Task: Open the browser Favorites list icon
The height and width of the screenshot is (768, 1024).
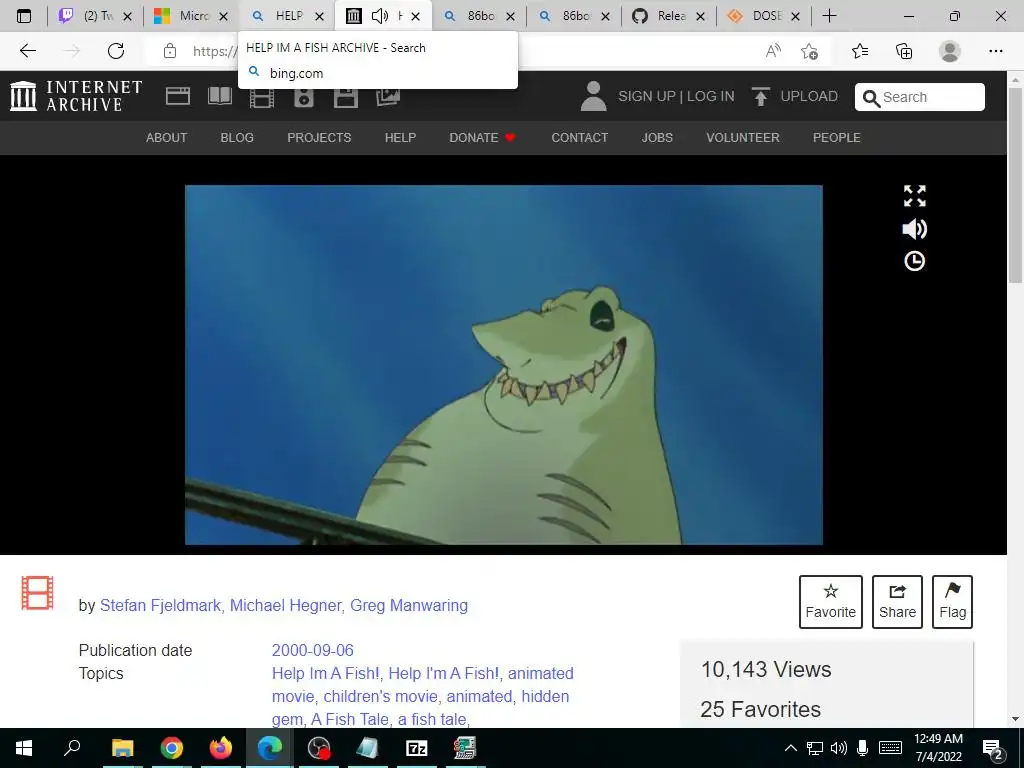Action: coord(860,50)
